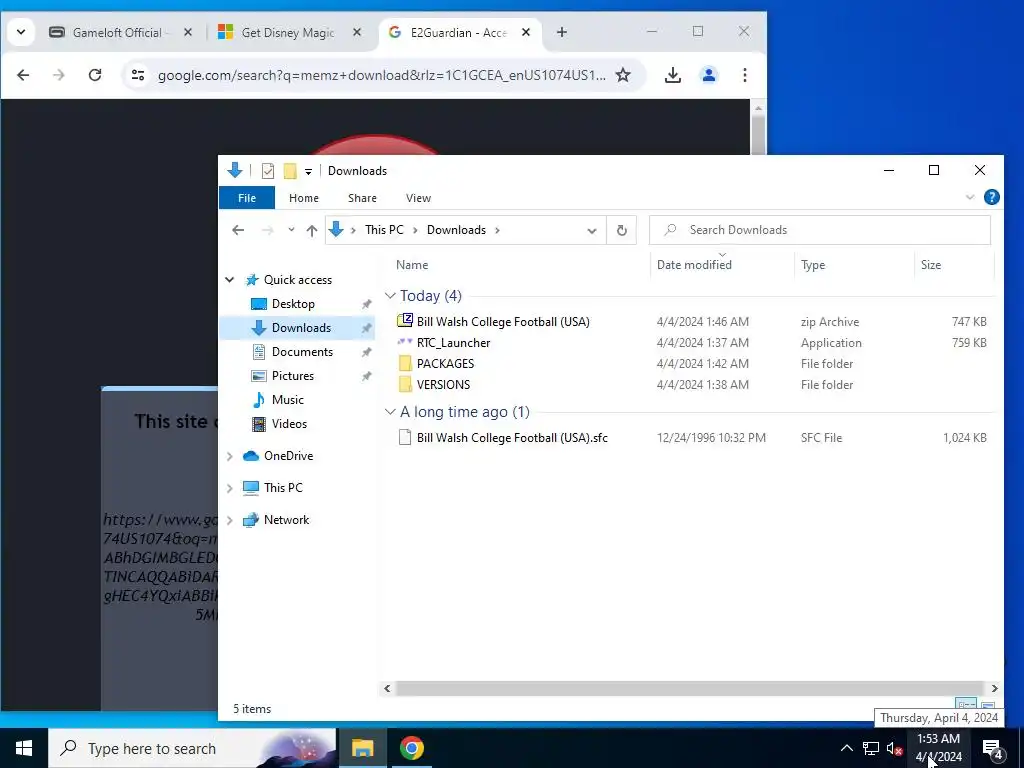
Task: Open Pictures in Quick access
Action: (x=293, y=376)
